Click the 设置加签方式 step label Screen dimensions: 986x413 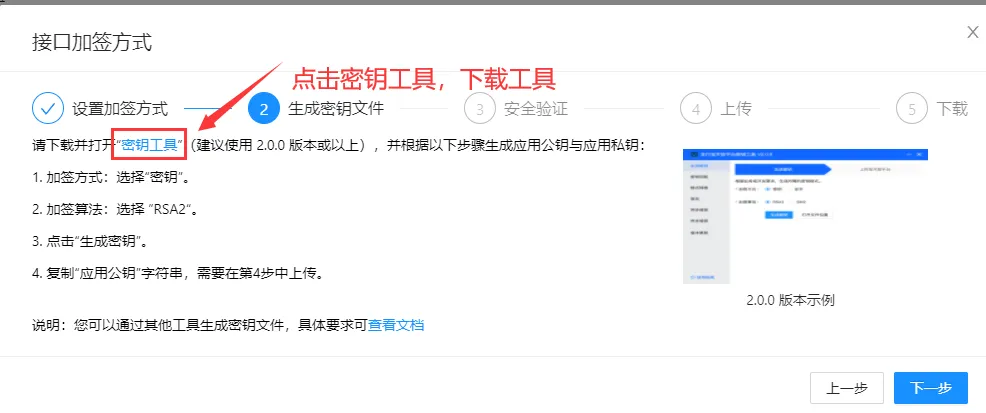(120, 108)
